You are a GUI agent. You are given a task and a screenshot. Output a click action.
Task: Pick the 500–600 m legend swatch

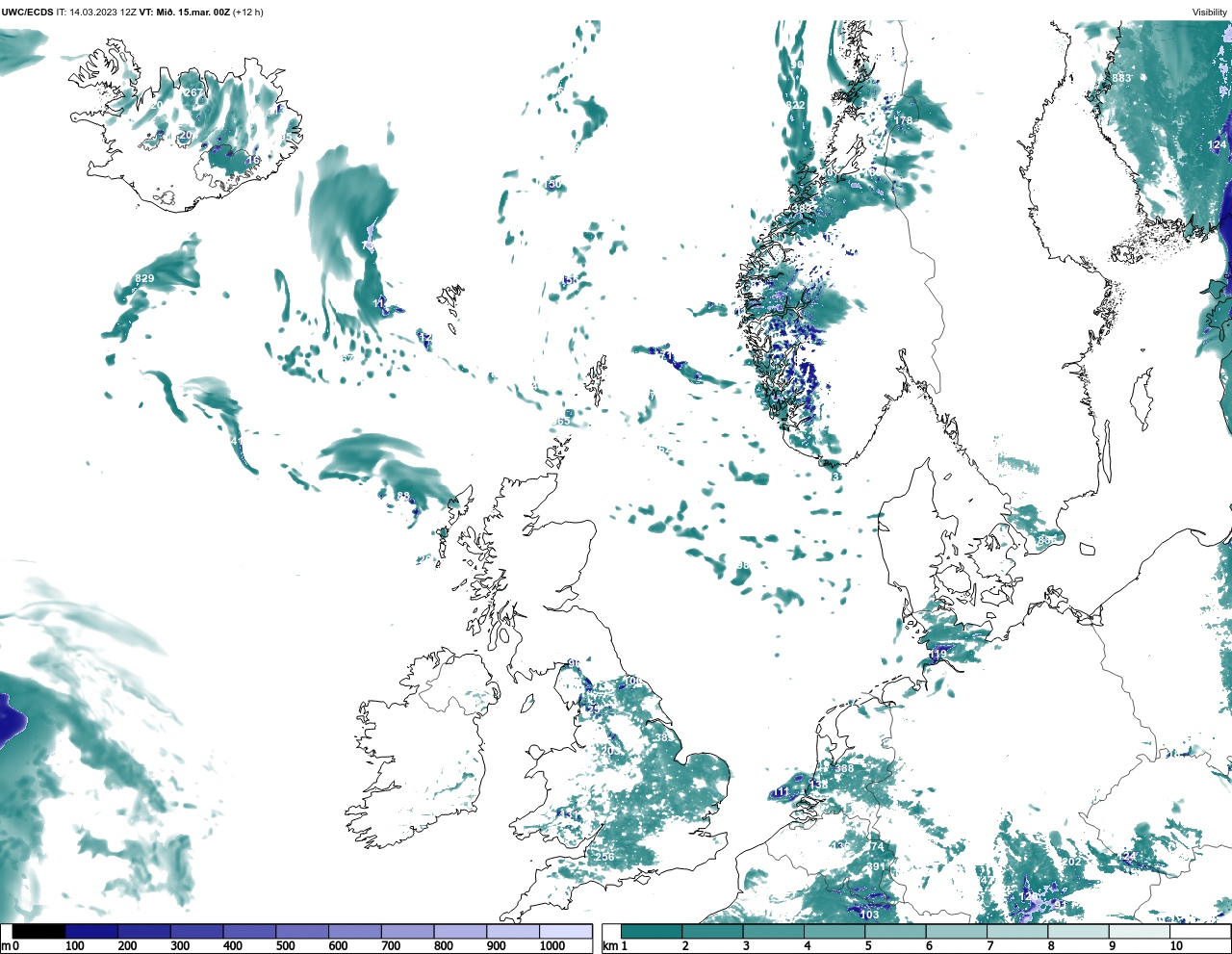[302, 932]
